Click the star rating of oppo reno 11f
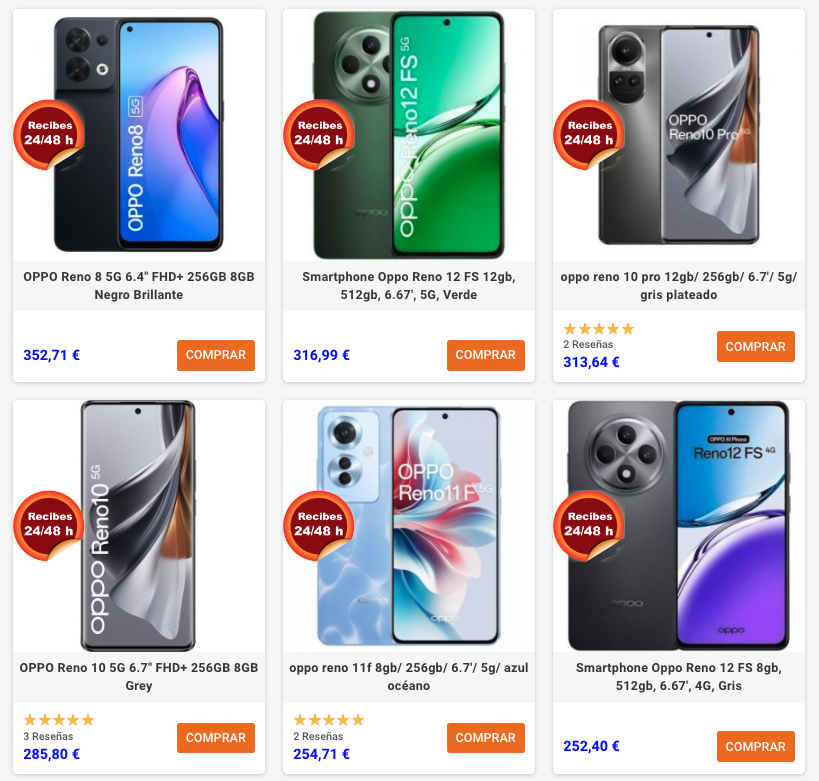819x781 pixels. coord(329,720)
